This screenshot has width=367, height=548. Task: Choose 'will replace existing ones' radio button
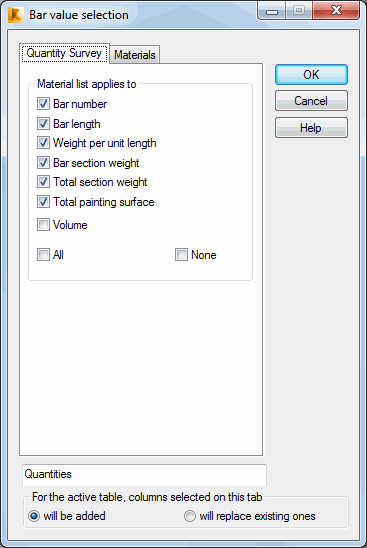click(190, 516)
